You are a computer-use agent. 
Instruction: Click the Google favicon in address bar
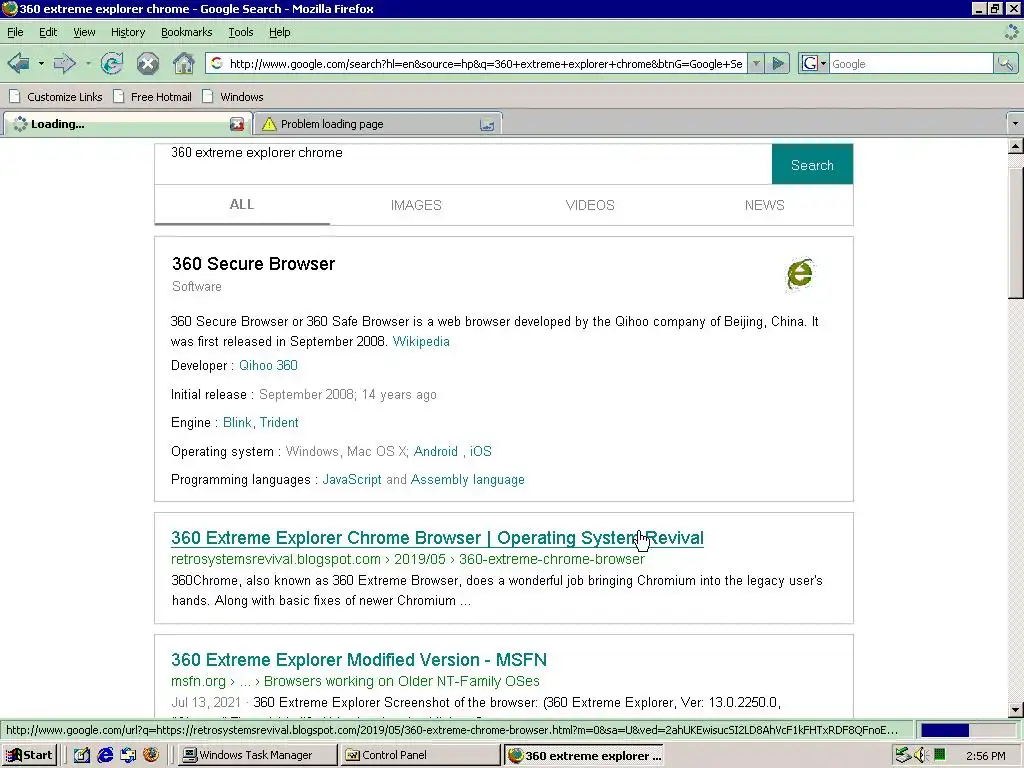click(x=217, y=63)
